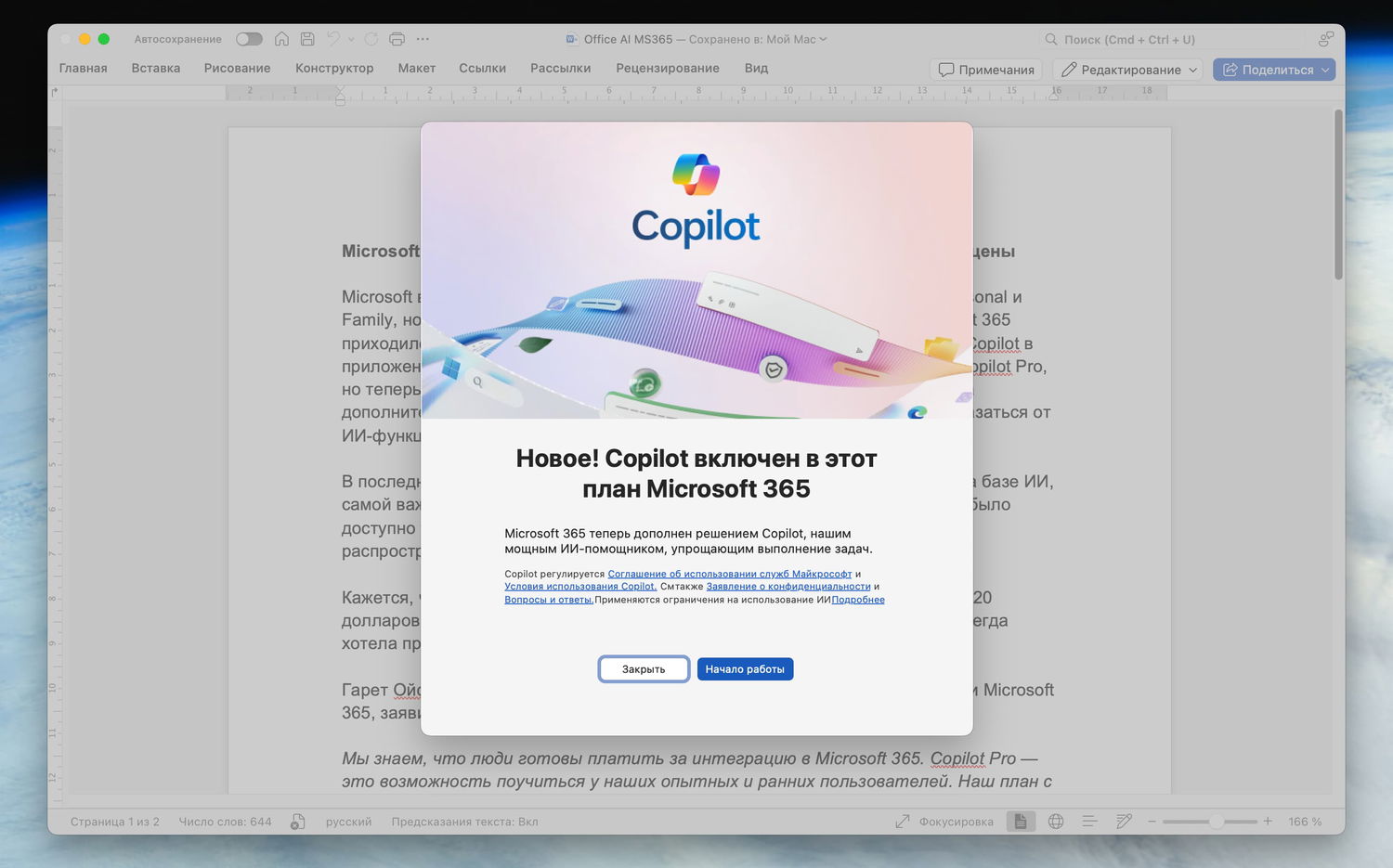Screen dimensions: 1393x868
Task: Open the Примечания comments panel
Action: (985, 69)
